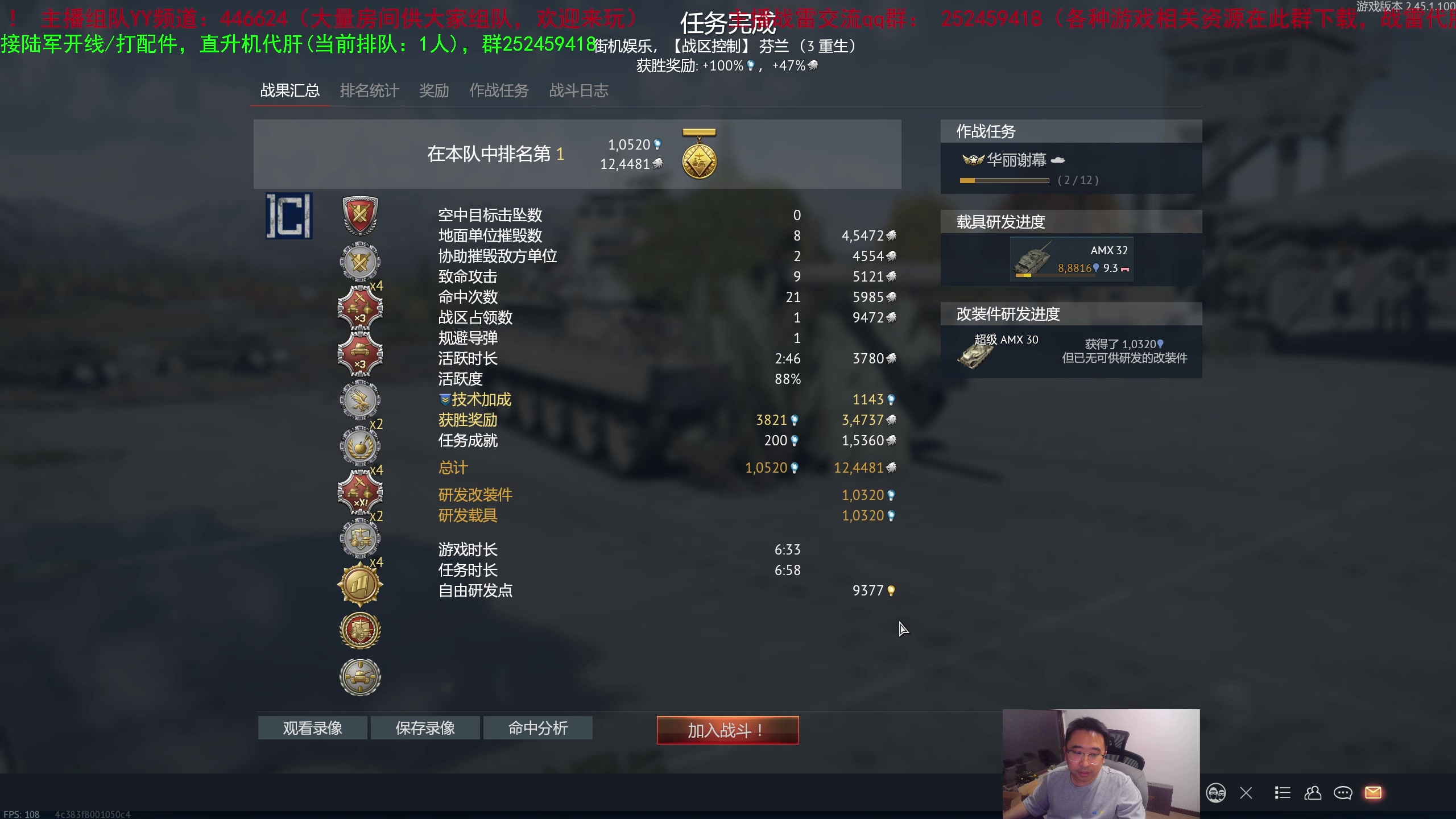Click the gold first-place team medal

(699, 154)
